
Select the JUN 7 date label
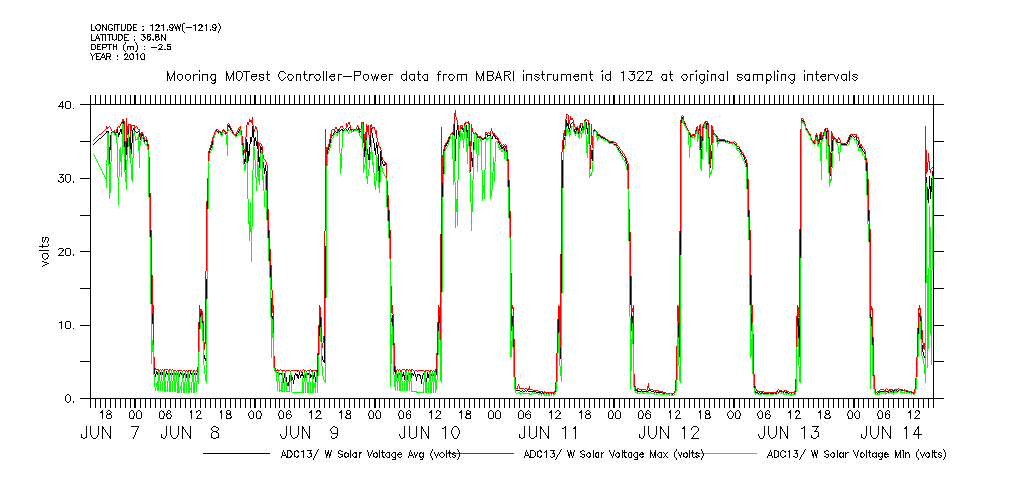coord(111,433)
